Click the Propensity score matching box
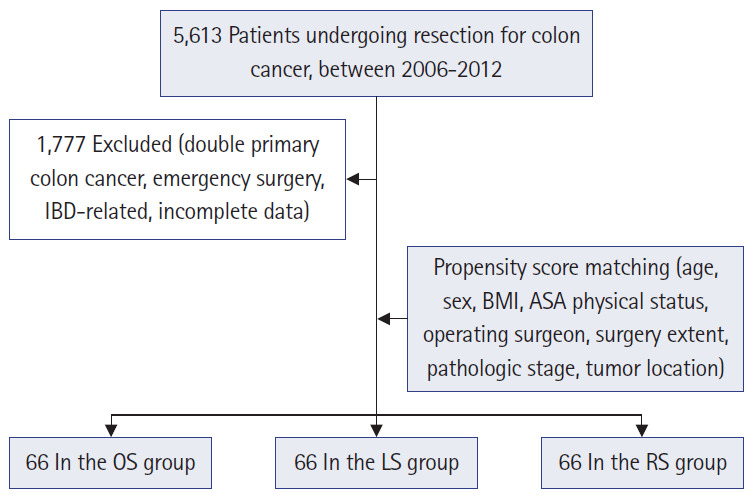Image resolution: width=753 pixels, height=497 pixels. 575,319
